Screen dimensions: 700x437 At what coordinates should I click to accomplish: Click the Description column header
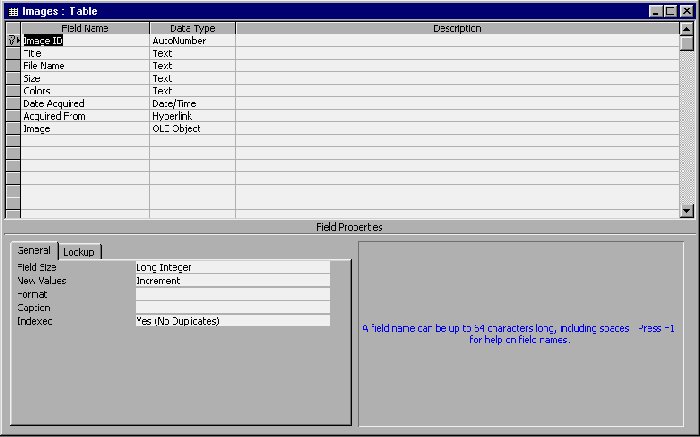[x=456, y=29]
